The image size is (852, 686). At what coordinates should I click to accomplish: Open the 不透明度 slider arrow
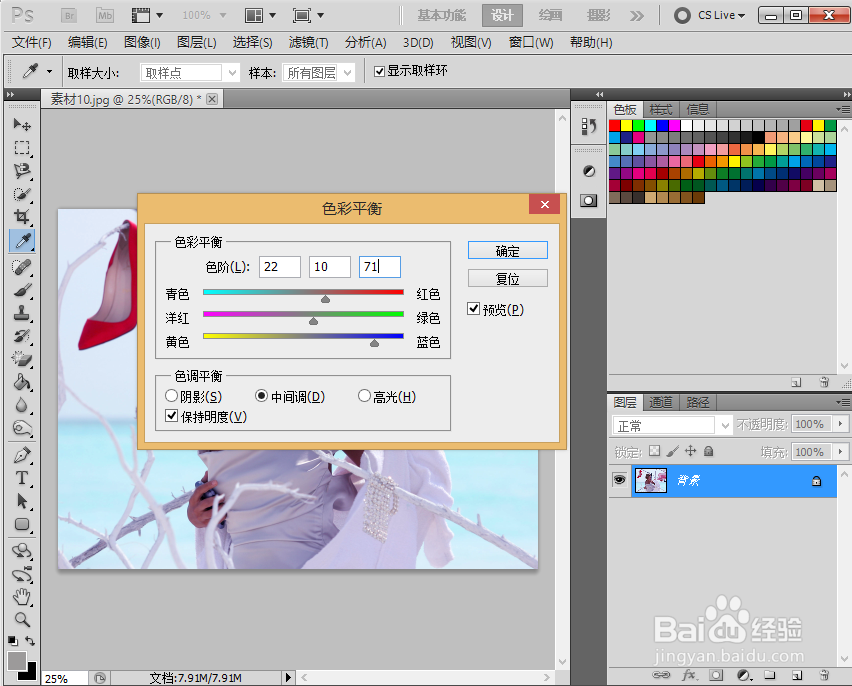point(841,423)
